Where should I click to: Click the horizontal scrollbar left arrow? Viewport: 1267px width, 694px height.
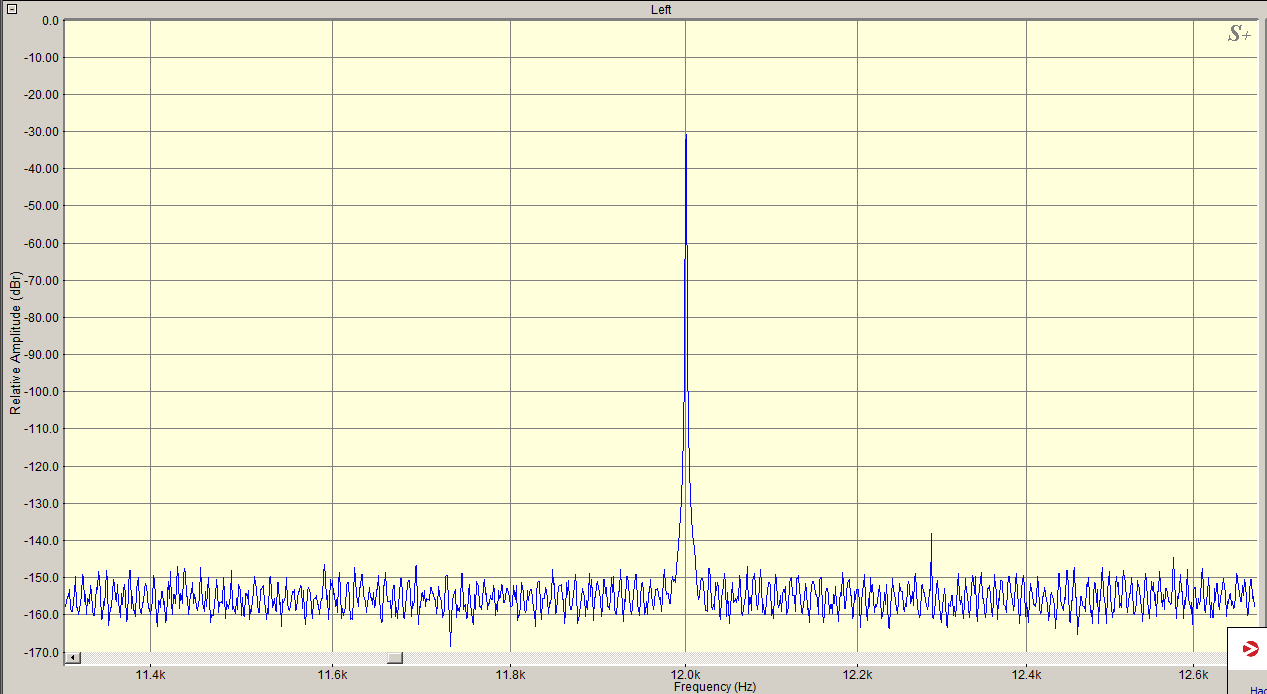click(72, 658)
